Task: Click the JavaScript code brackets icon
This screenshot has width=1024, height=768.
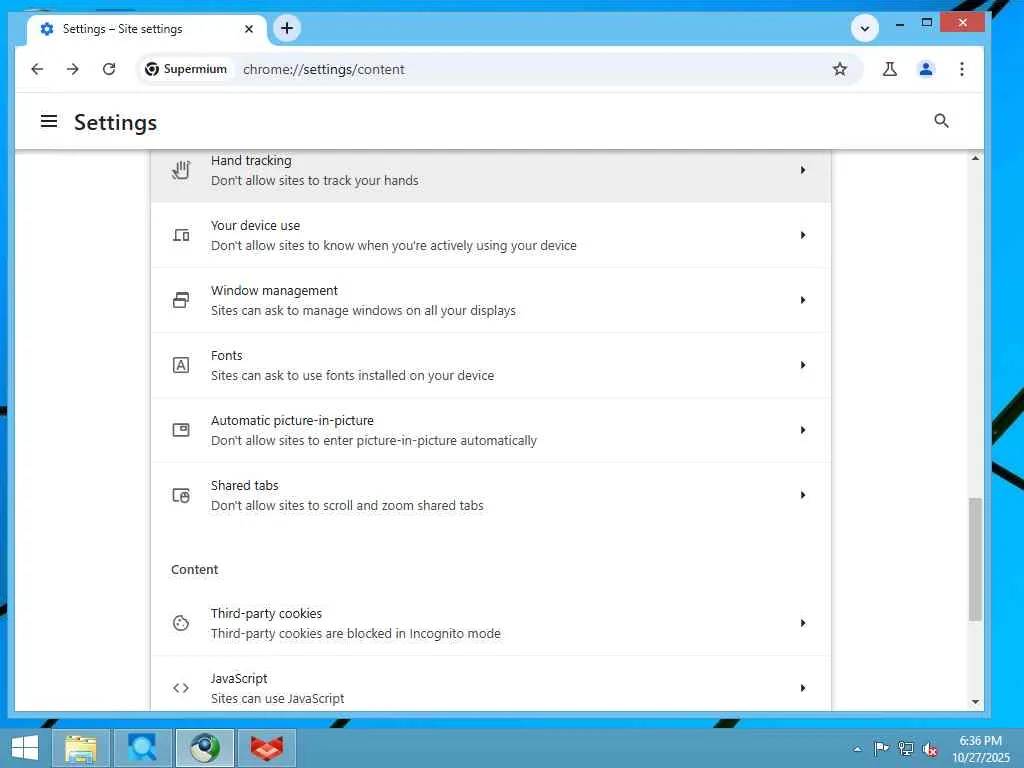Action: click(181, 688)
